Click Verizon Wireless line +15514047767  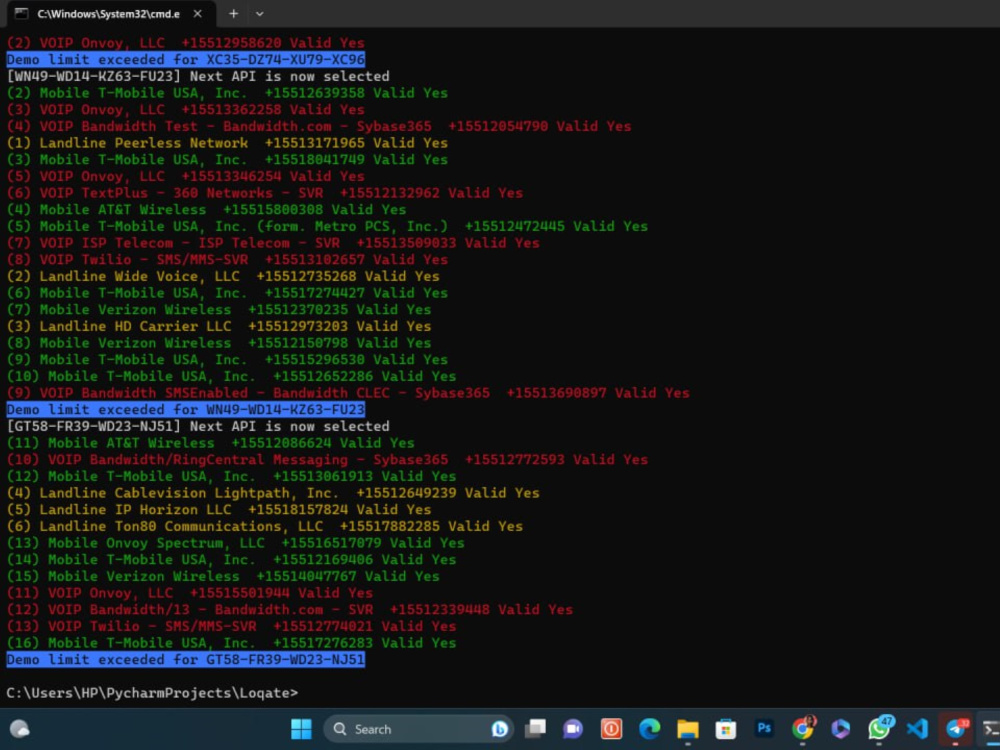click(x=223, y=576)
